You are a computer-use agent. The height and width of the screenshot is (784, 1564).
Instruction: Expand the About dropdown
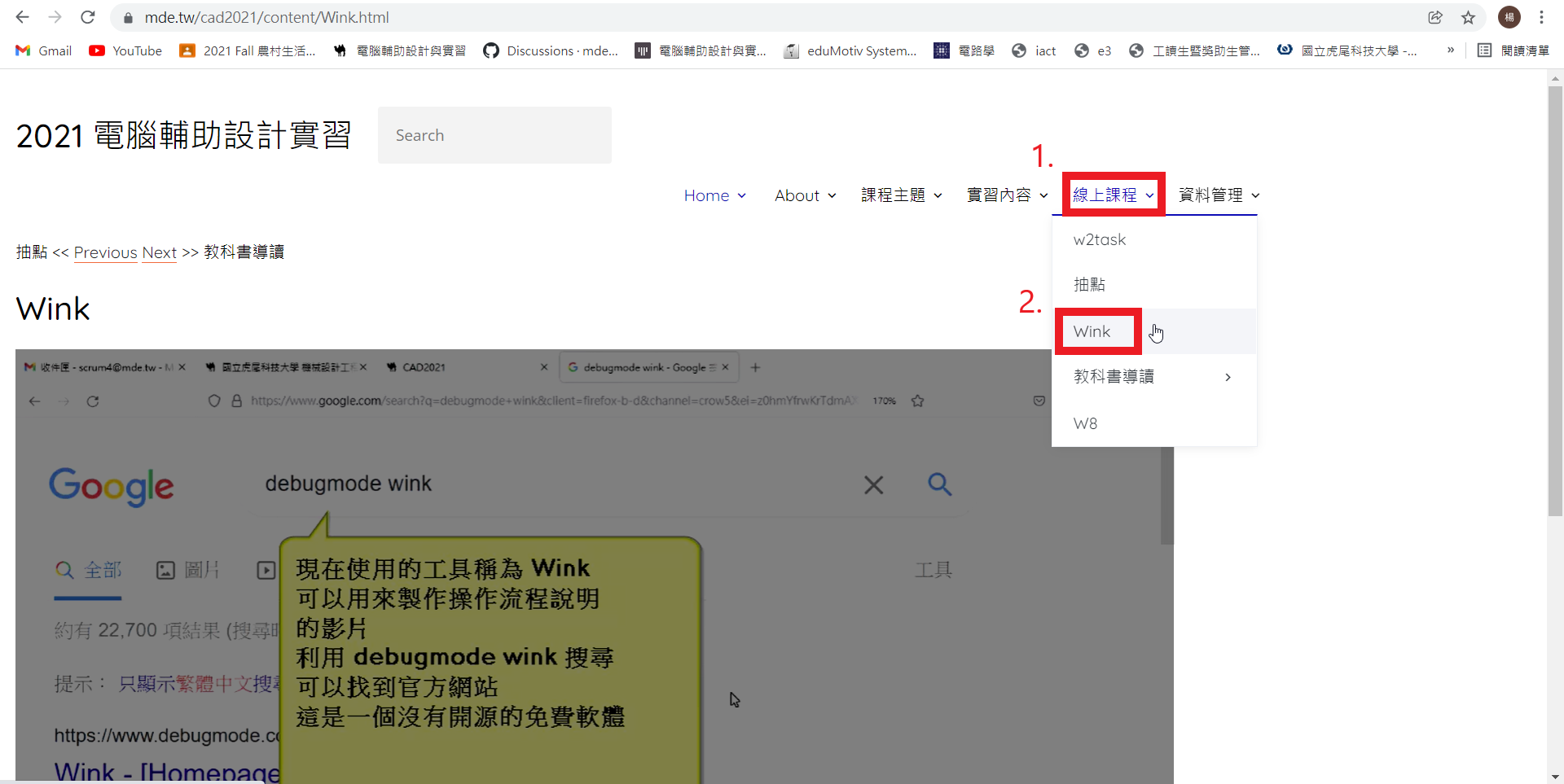coord(805,195)
